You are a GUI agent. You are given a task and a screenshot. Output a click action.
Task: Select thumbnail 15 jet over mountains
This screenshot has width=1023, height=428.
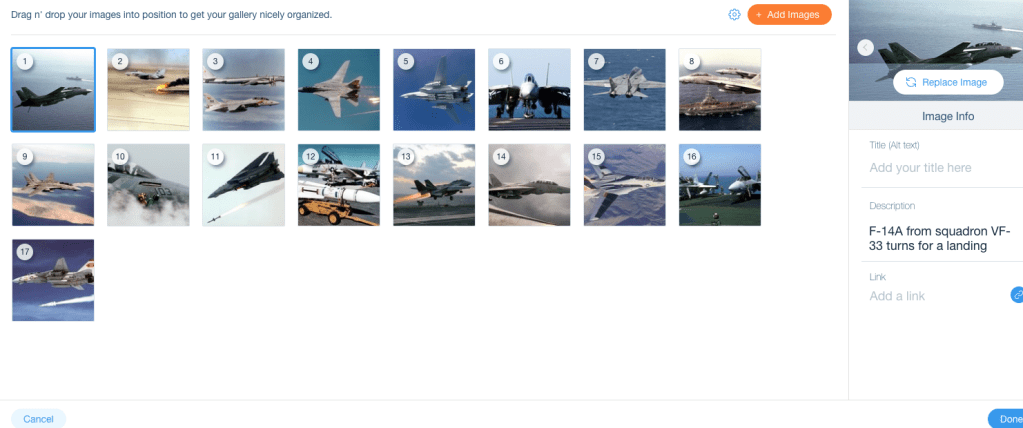tap(624, 185)
